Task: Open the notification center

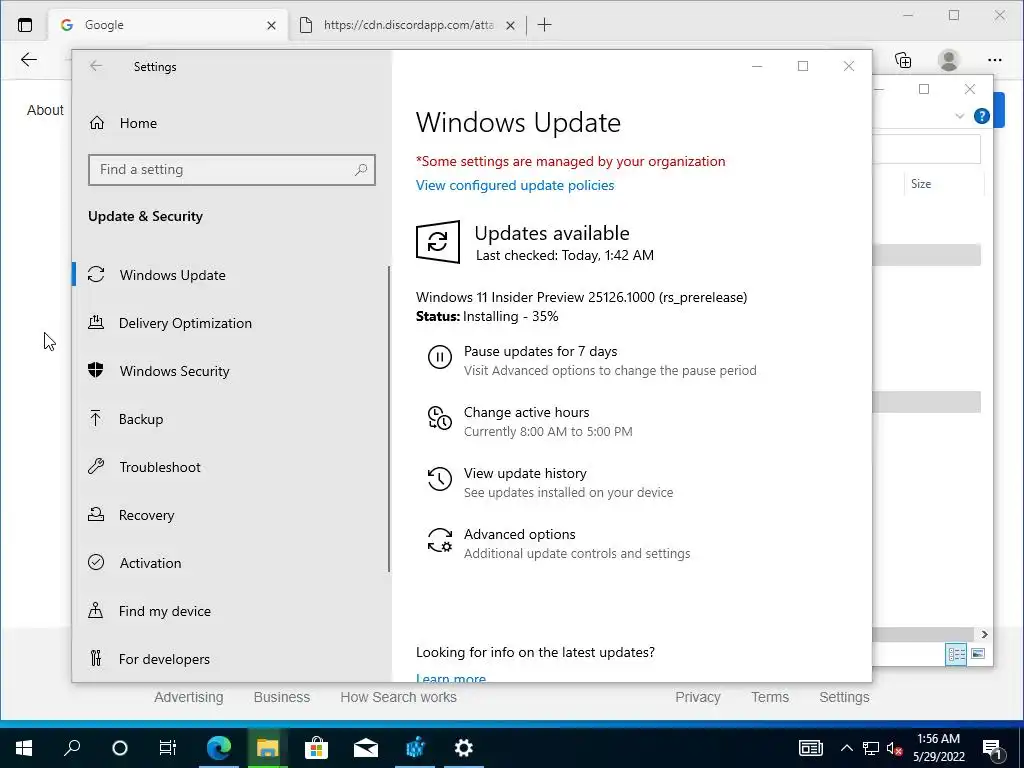Action: click(x=992, y=748)
